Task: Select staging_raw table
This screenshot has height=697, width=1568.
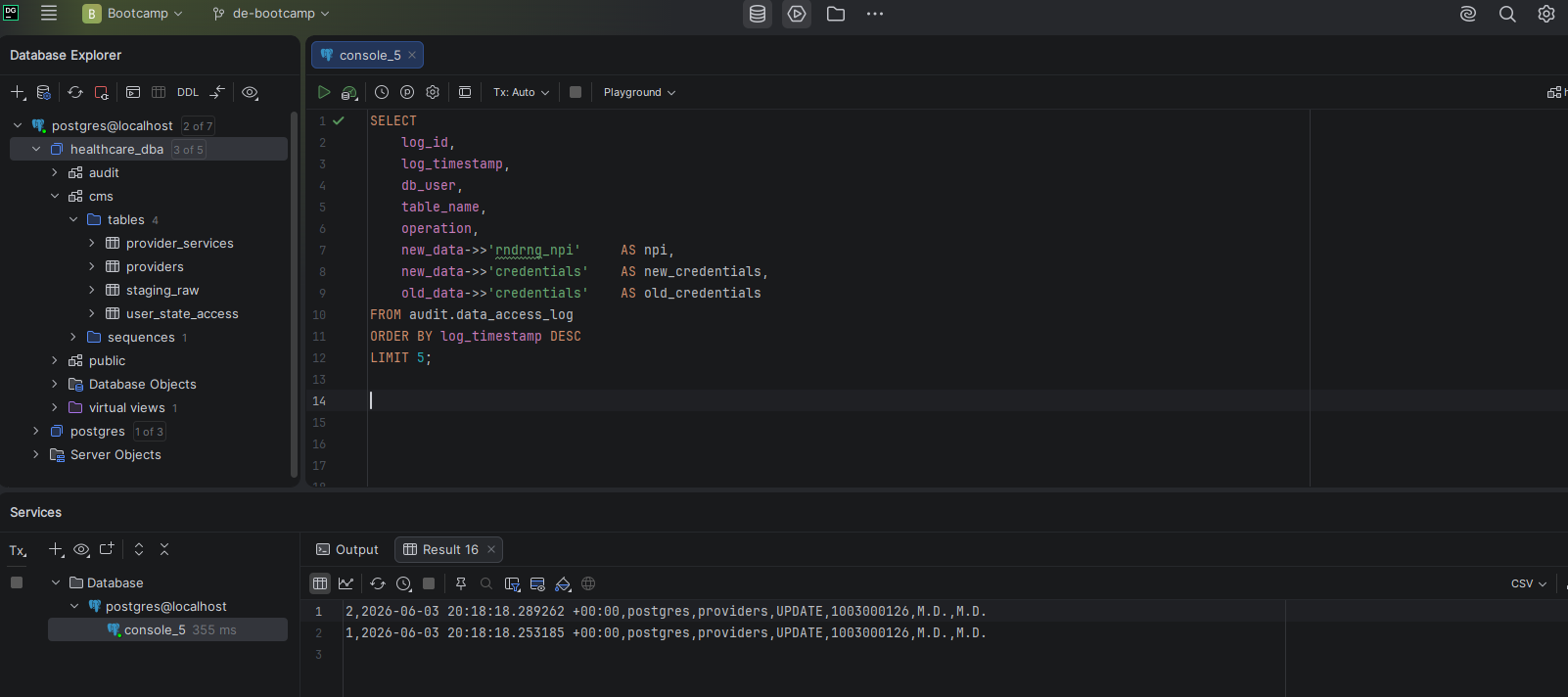Action: coord(162,290)
